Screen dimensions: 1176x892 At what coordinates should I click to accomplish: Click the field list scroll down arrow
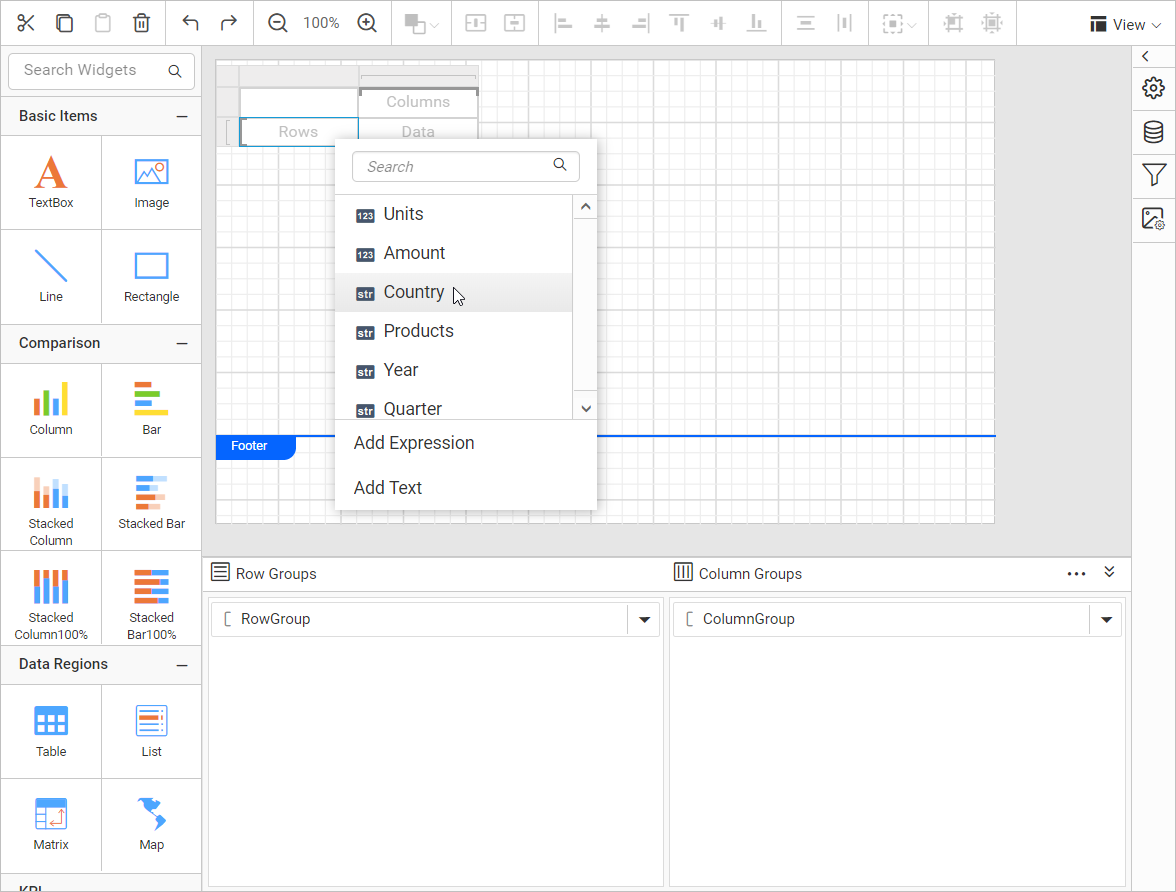(x=585, y=408)
